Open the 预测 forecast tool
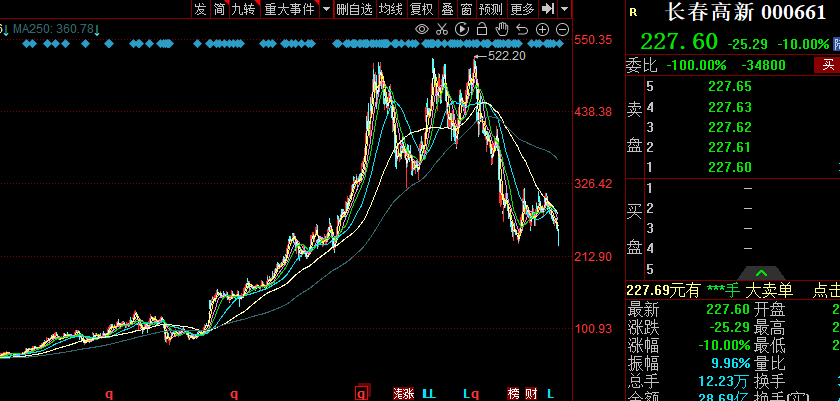The height and width of the screenshot is (401, 840). point(491,9)
